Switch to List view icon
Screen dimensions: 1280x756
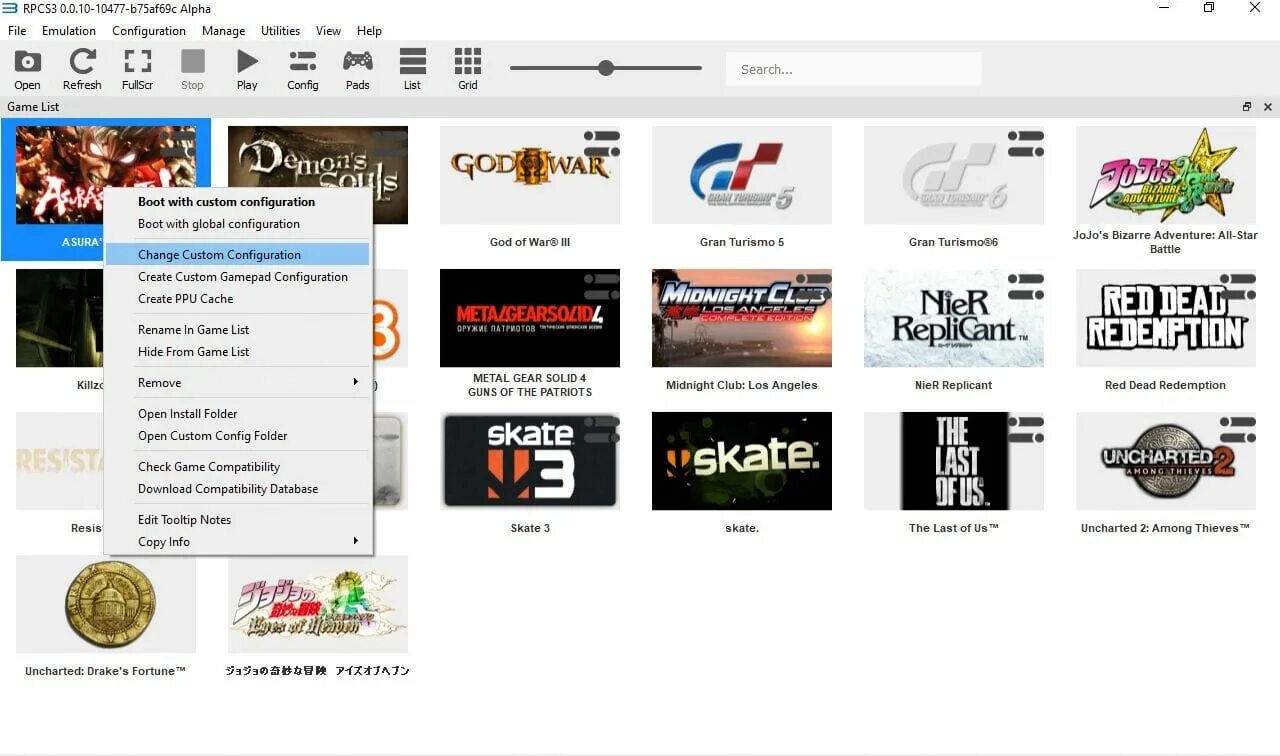click(413, 62)
